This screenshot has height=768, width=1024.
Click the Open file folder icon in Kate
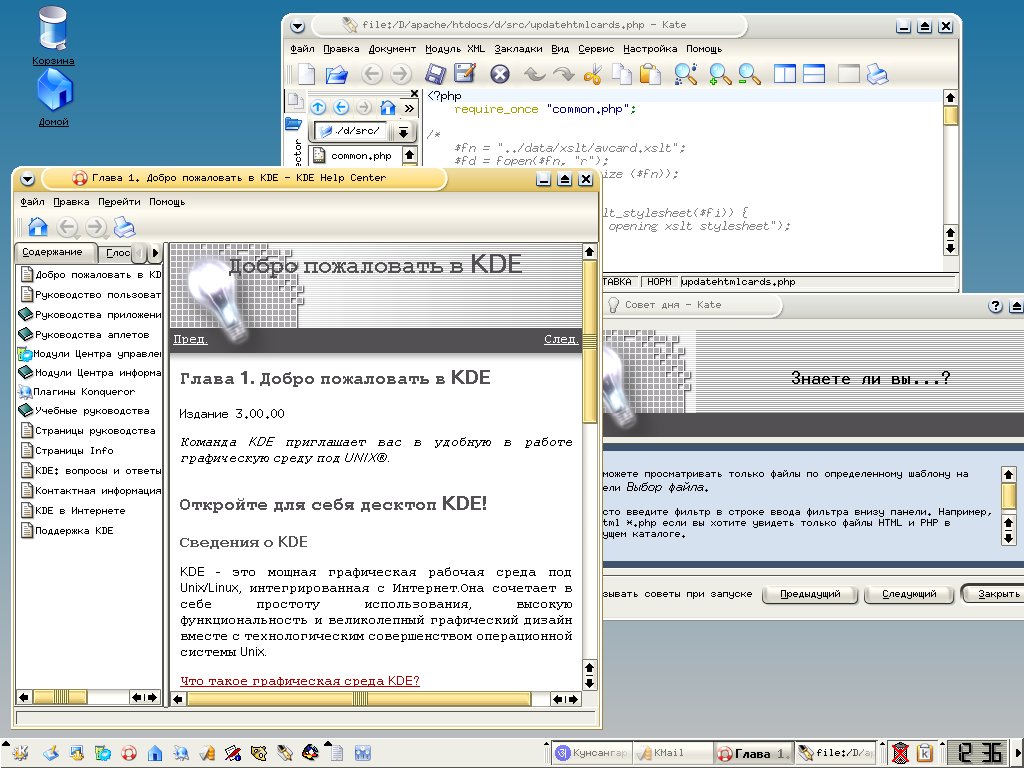pos(336,74)
